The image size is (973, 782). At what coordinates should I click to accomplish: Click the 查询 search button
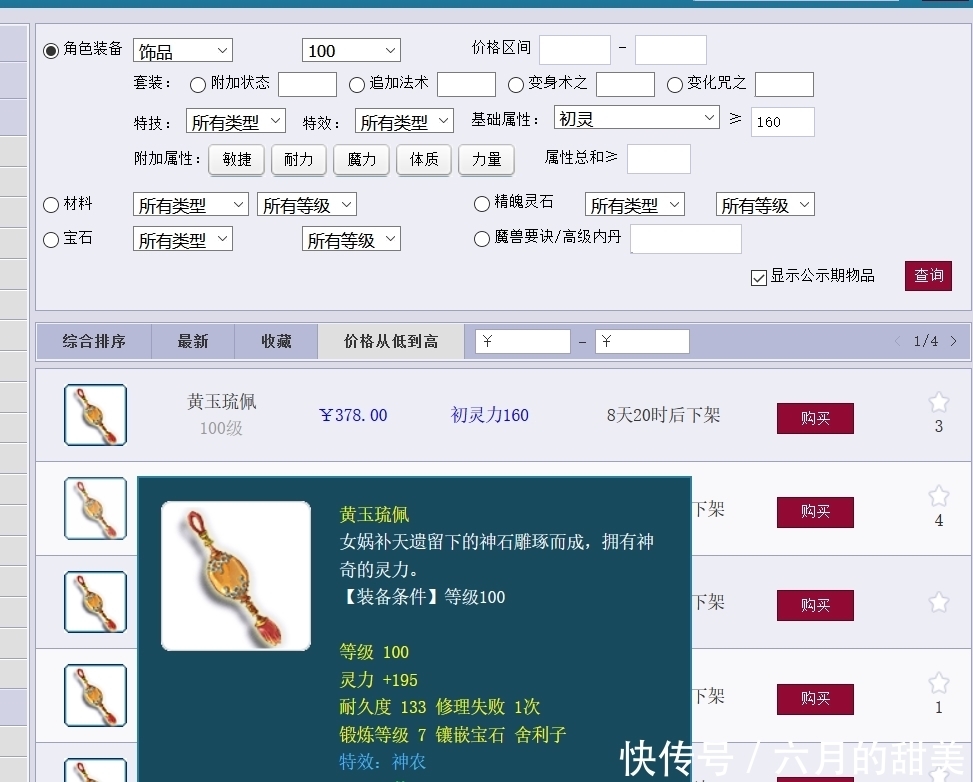pos(927,276)
